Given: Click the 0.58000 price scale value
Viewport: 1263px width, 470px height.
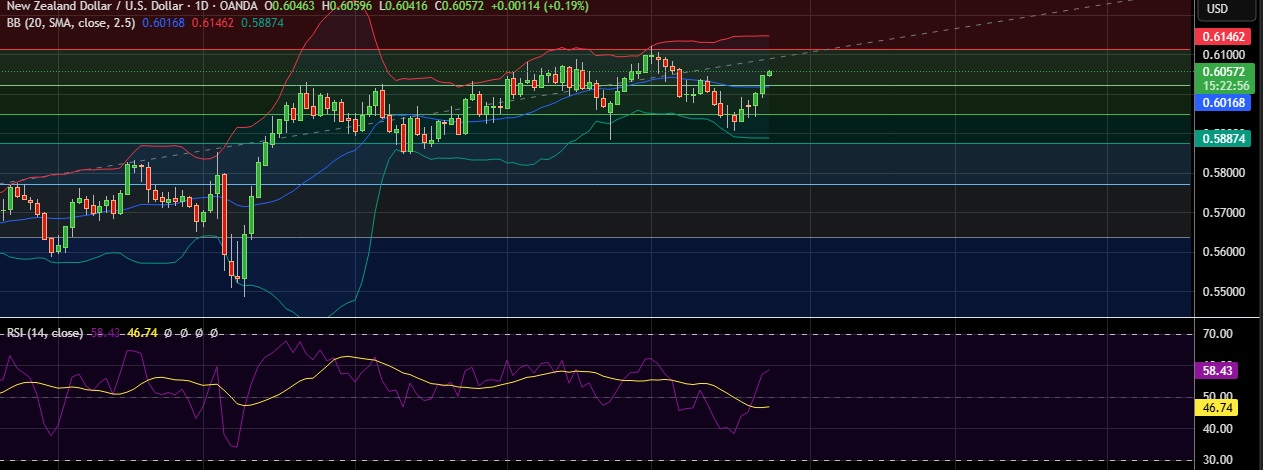Looking at the screenshot, I should click(1223, 173).
